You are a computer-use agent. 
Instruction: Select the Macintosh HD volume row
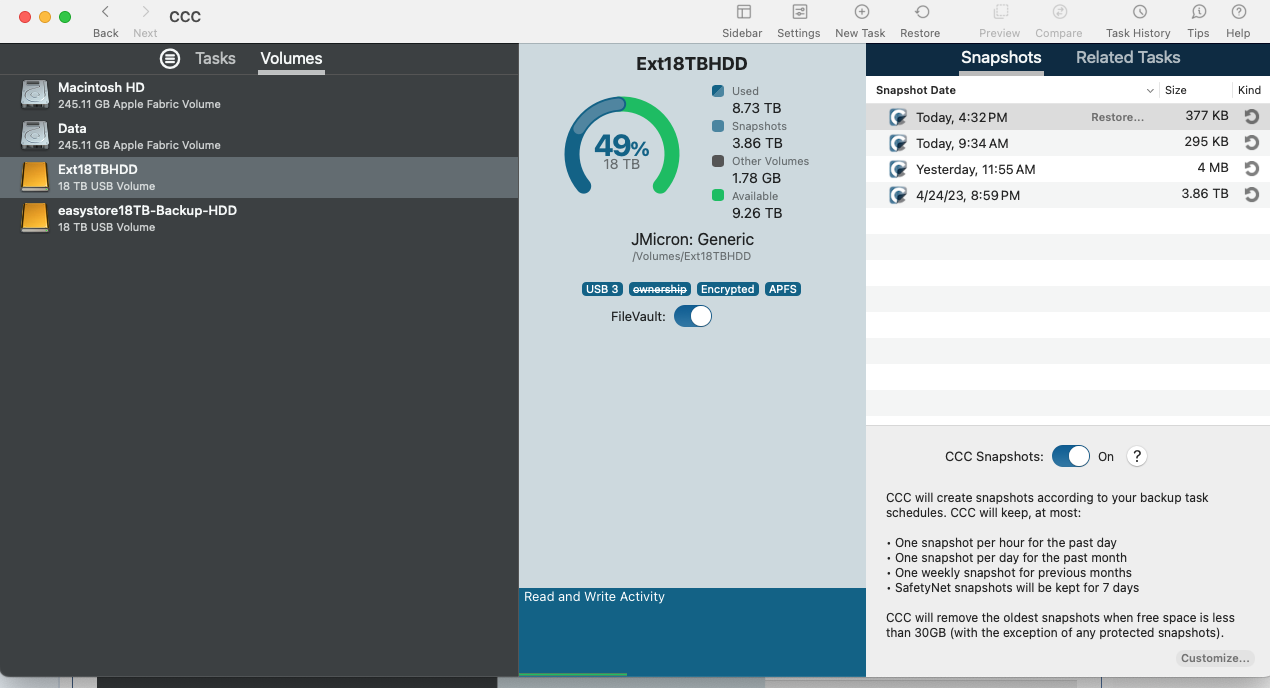tap(259, 95)
